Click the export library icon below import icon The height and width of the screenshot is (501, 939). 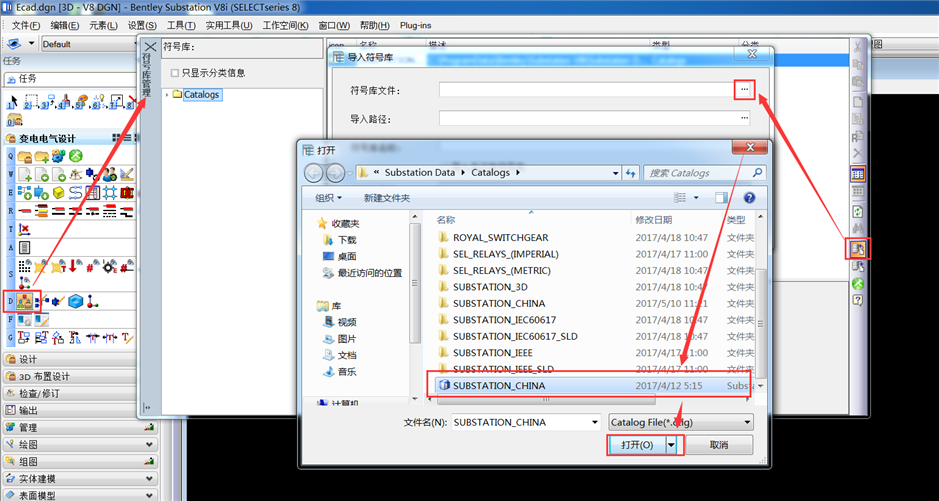(858, 266)
